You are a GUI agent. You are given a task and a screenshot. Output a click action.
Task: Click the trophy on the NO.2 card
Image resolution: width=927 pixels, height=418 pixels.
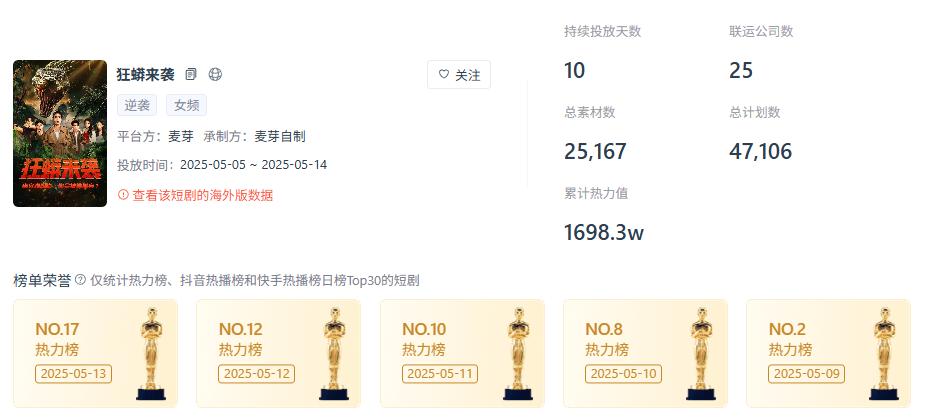(x=884, y=354)
